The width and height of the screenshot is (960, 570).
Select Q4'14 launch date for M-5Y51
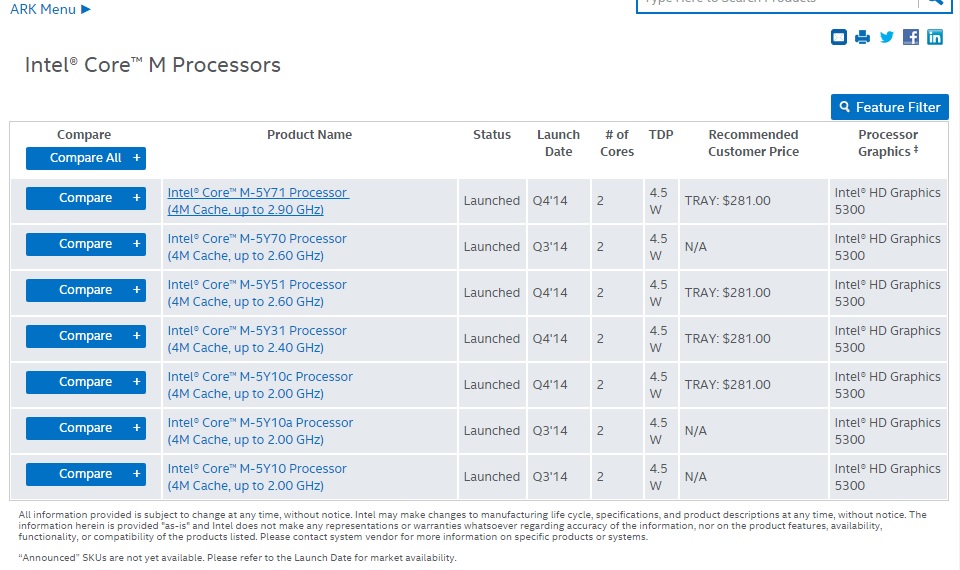pyautogui.click(x=550, y=292)
